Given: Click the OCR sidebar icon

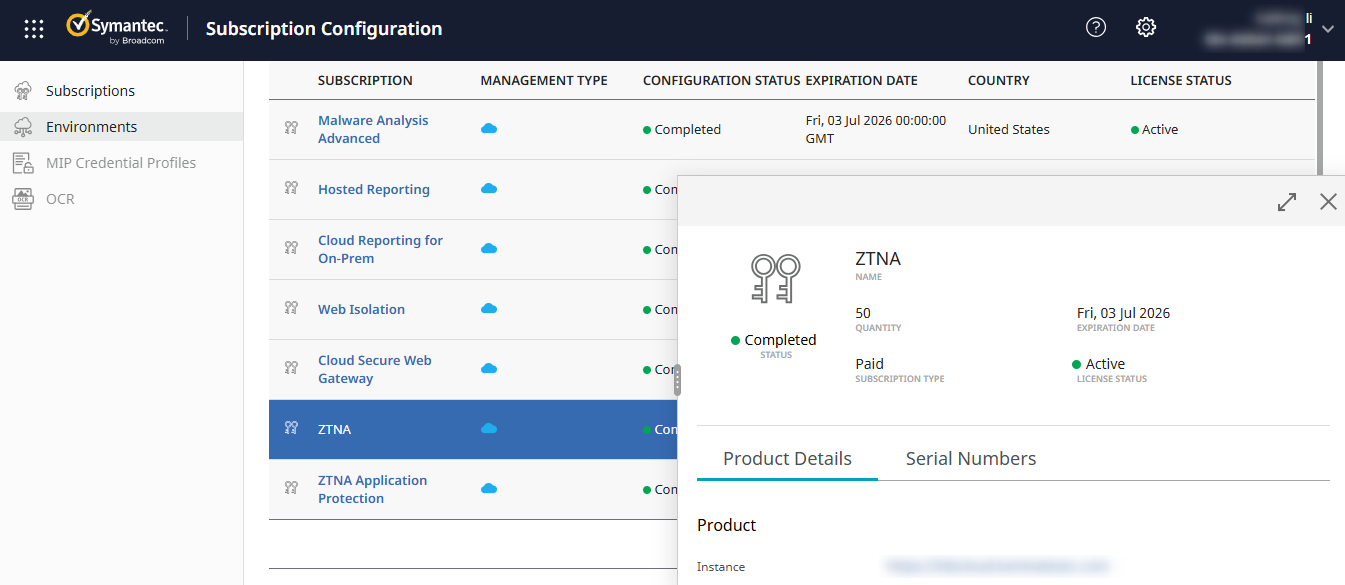Looking at the screenshot, I should (23, 199).
